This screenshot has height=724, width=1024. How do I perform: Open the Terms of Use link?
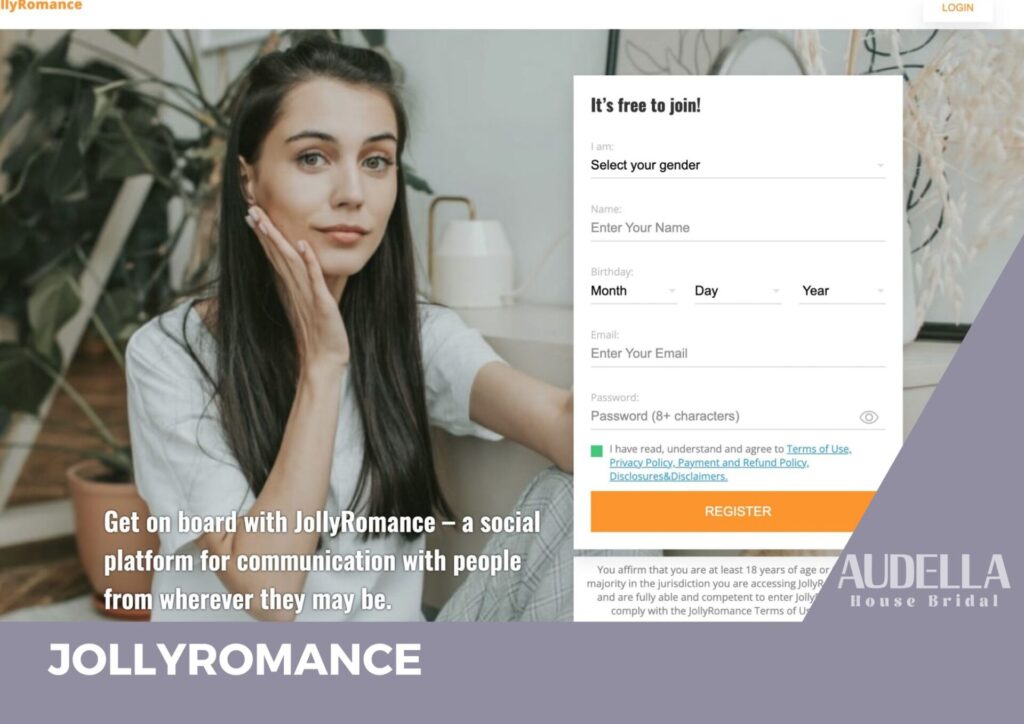point(818,449)
